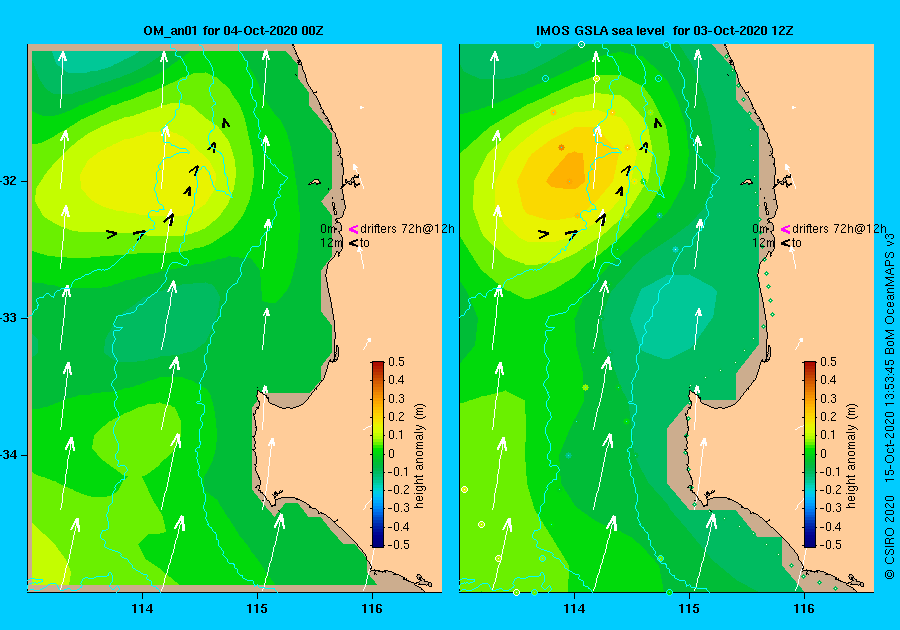Click the '0.5' tick on the IMOS GSLA colorbar
The image size is (900, 630).
click(x=829, y=362)
